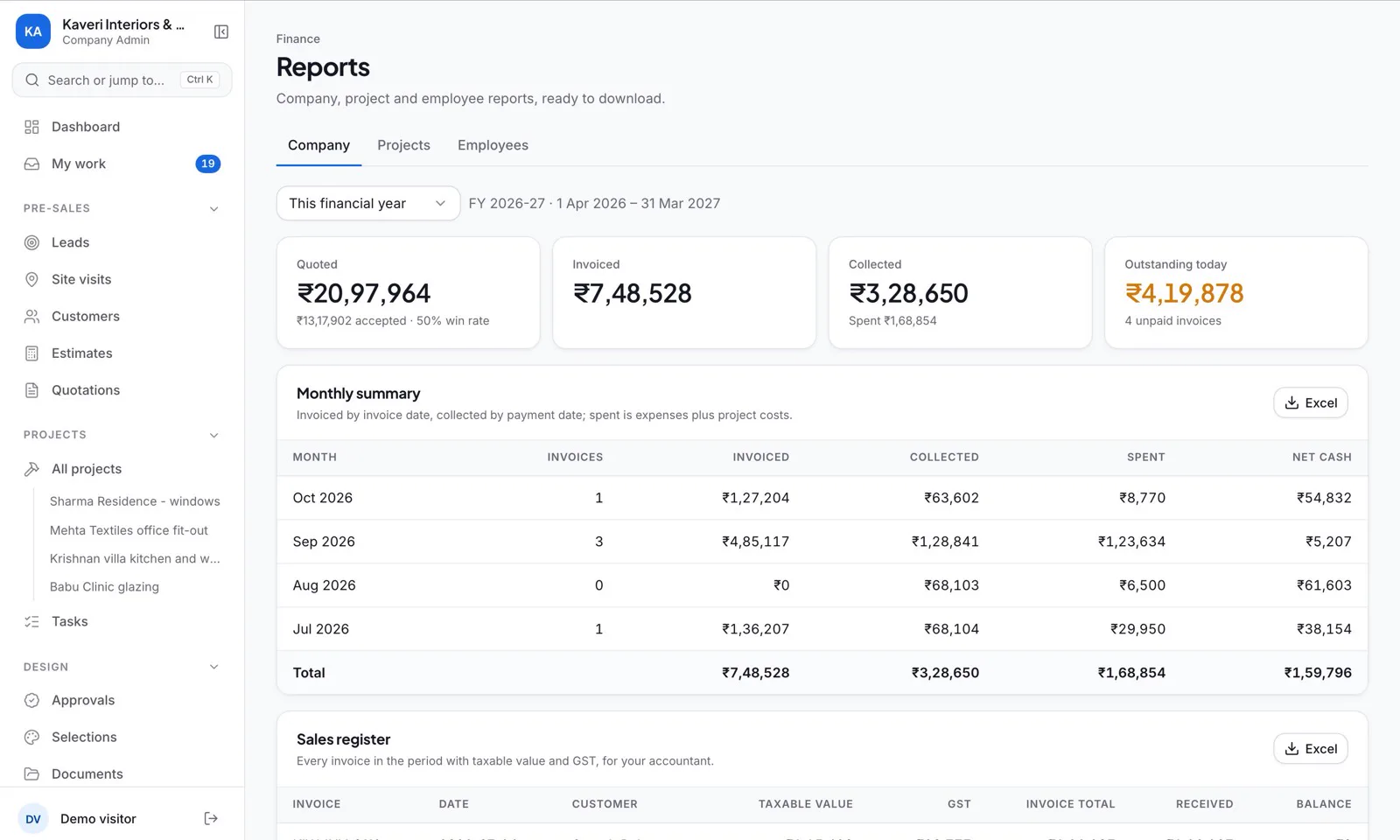
Task: Click the Tasks checklist icon
Action: click(32, 621)
